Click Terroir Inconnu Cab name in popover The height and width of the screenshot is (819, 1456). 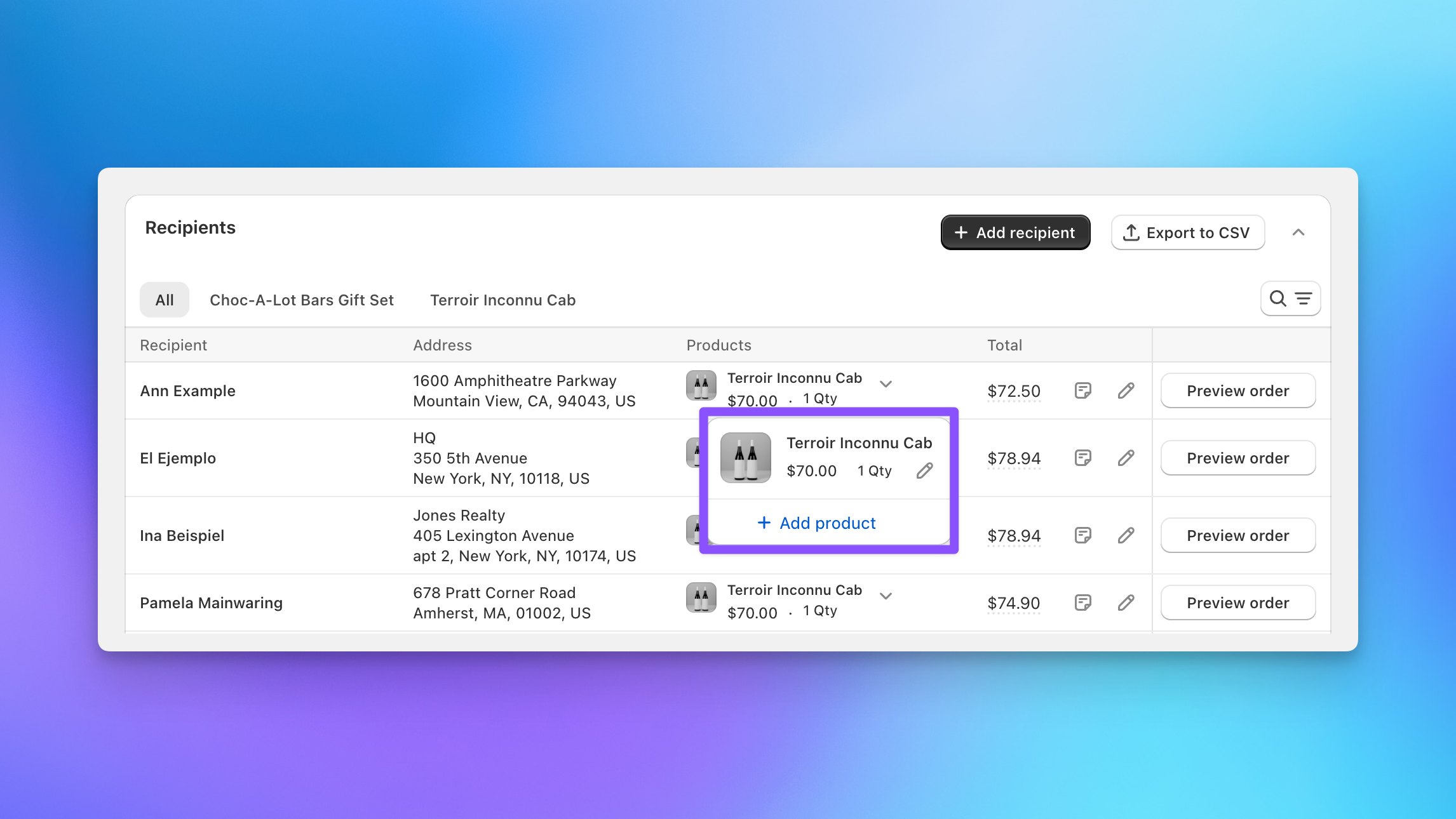click(x=859, y=443)
